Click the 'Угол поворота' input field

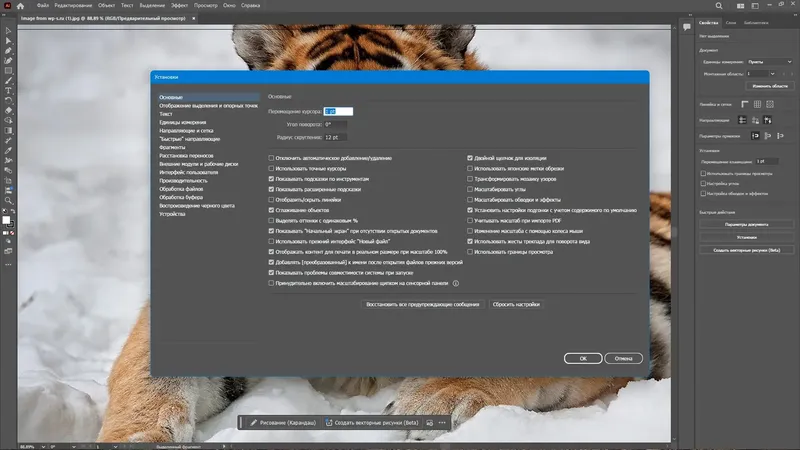[336, 124]
